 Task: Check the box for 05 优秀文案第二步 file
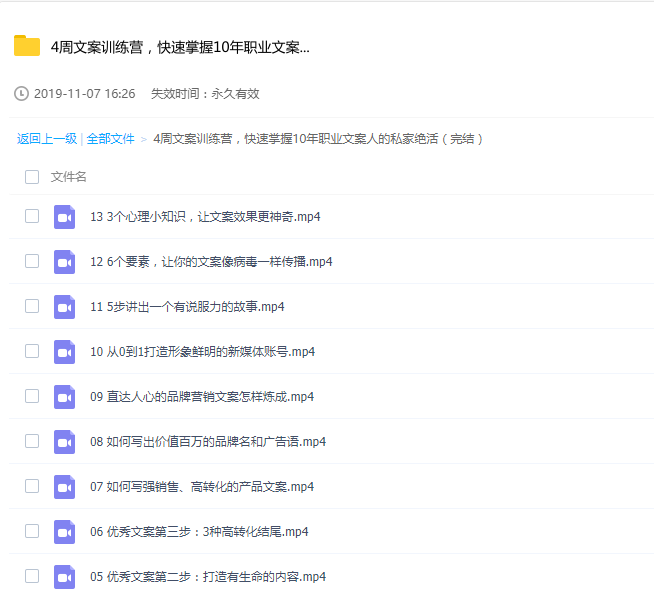pyautogui.click(x=32, y=576)
